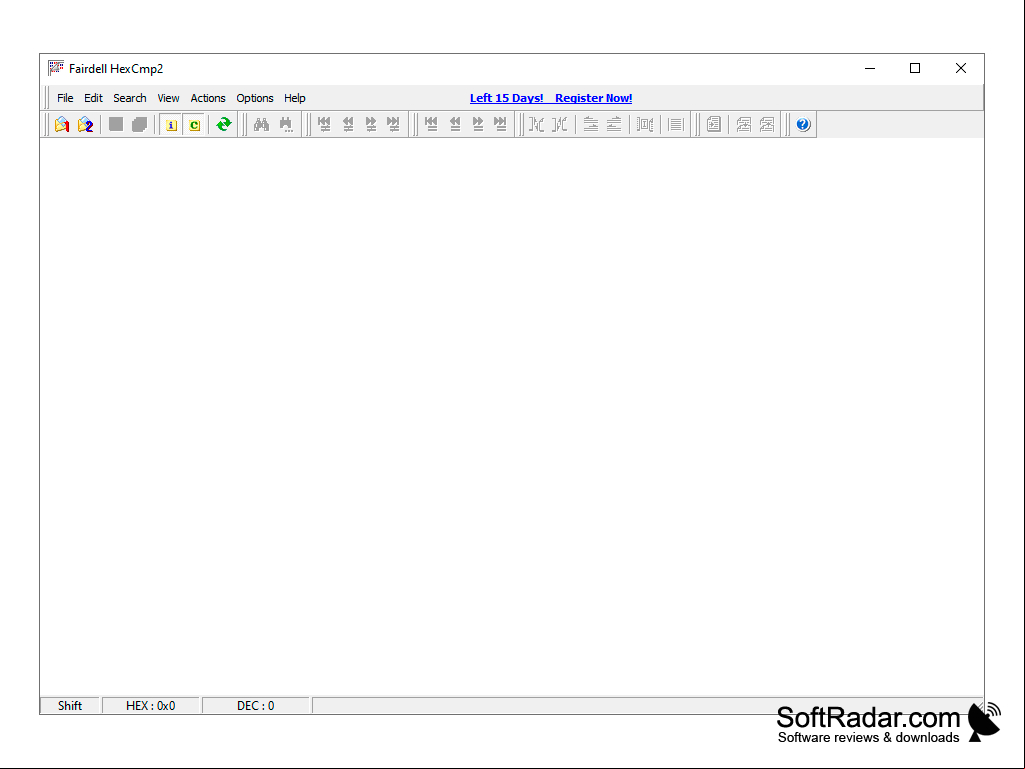Click the green refresh arrows icon
The height and width of the screenshot is (769, 1025).
pos(224,124)
